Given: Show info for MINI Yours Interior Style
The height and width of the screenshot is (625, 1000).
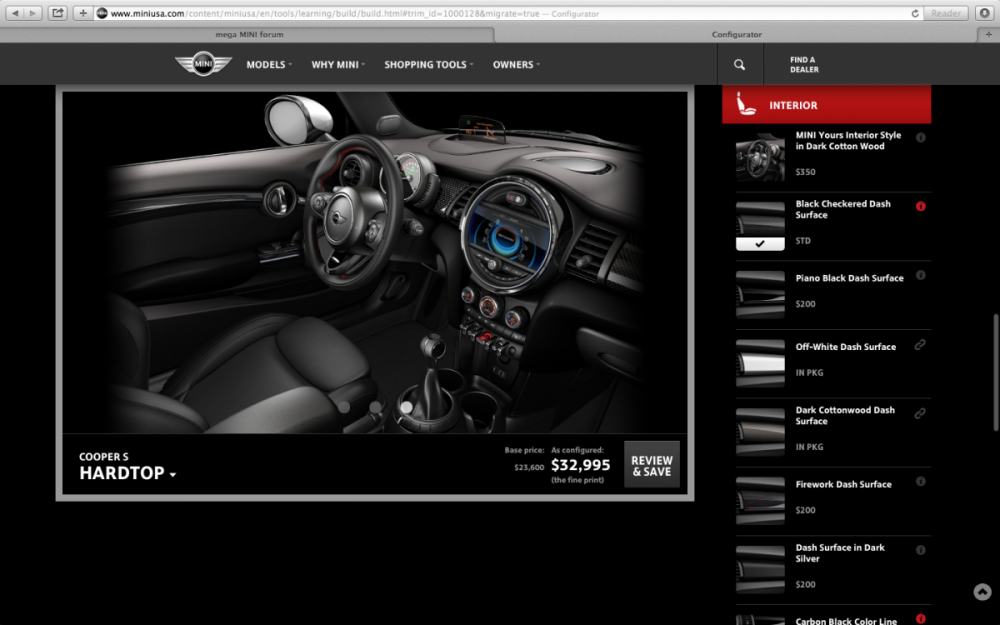Looking at the screenshot, I should tap(920, 137).
